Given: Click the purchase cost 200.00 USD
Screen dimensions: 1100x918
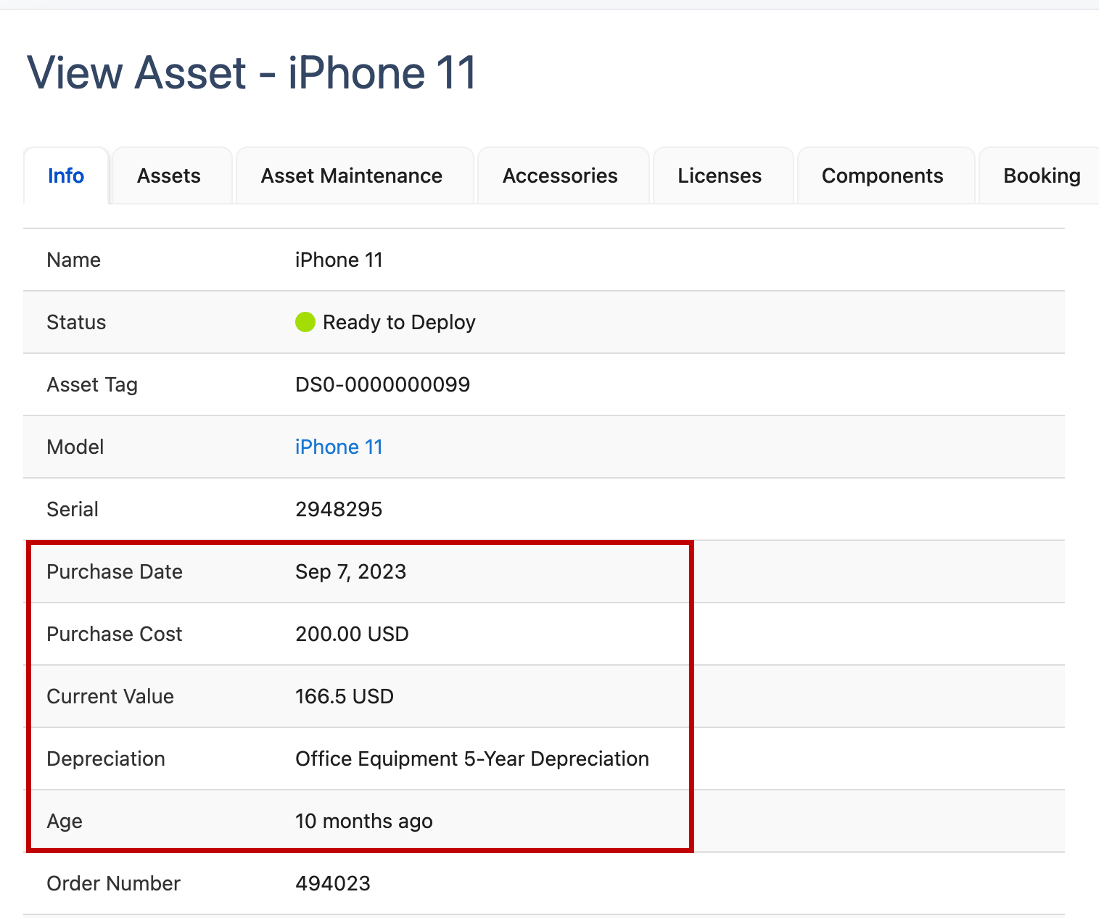Looking at the screenshot, I should pos(352,634).
